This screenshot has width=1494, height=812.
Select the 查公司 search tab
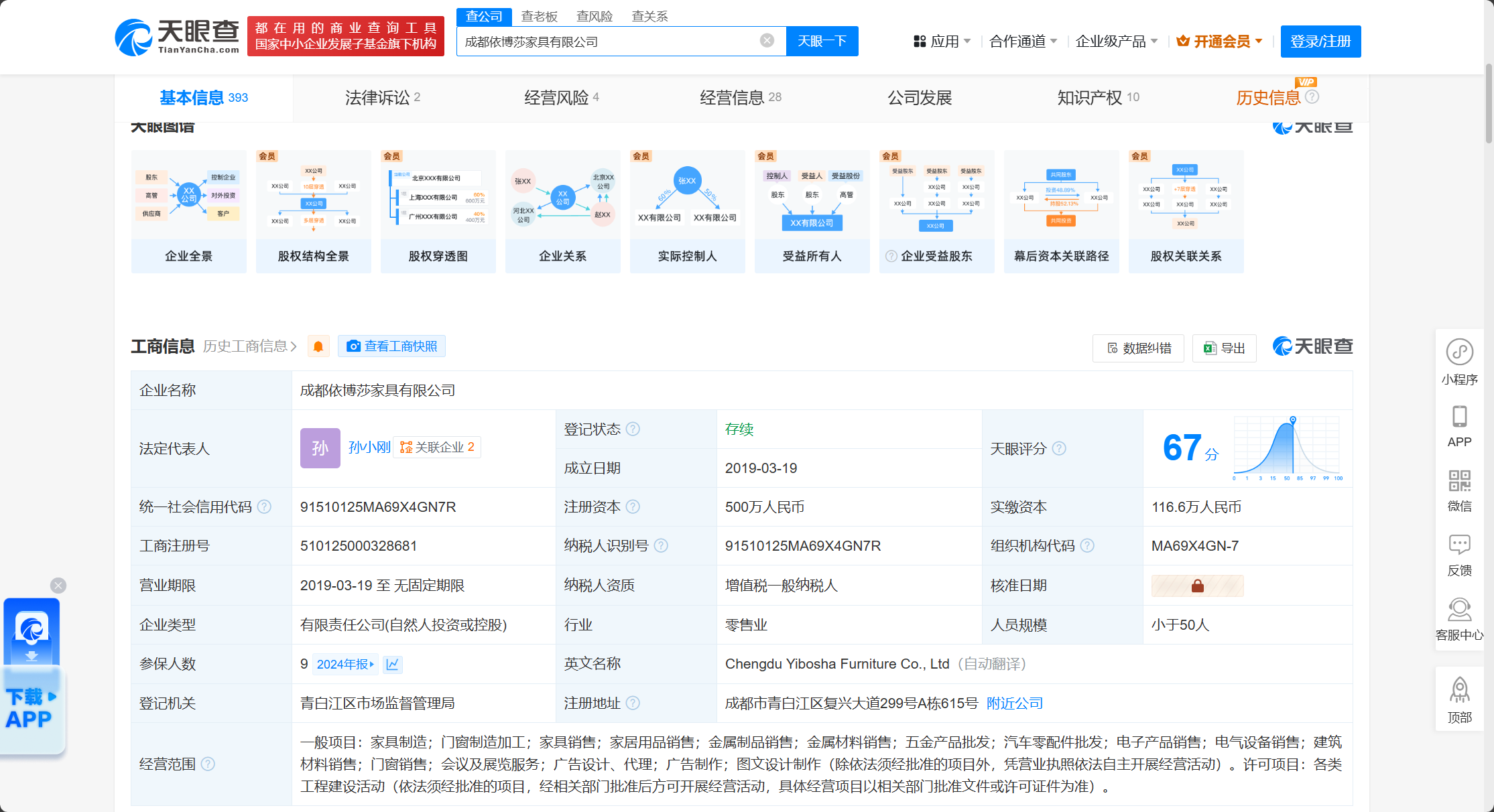click(484, 16)
